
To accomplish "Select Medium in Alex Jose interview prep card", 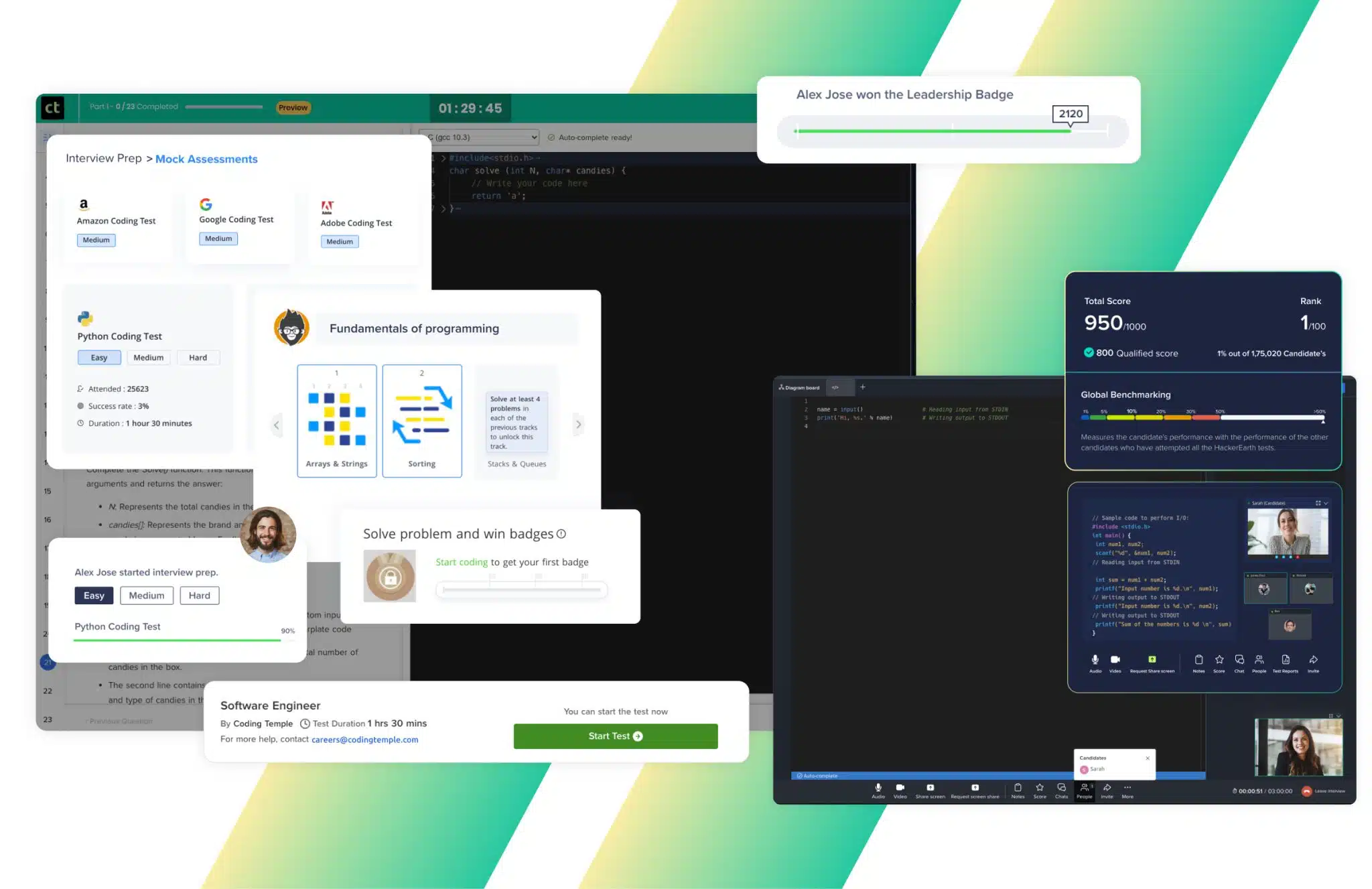I will pyautogui.click(x=147, y=596).
